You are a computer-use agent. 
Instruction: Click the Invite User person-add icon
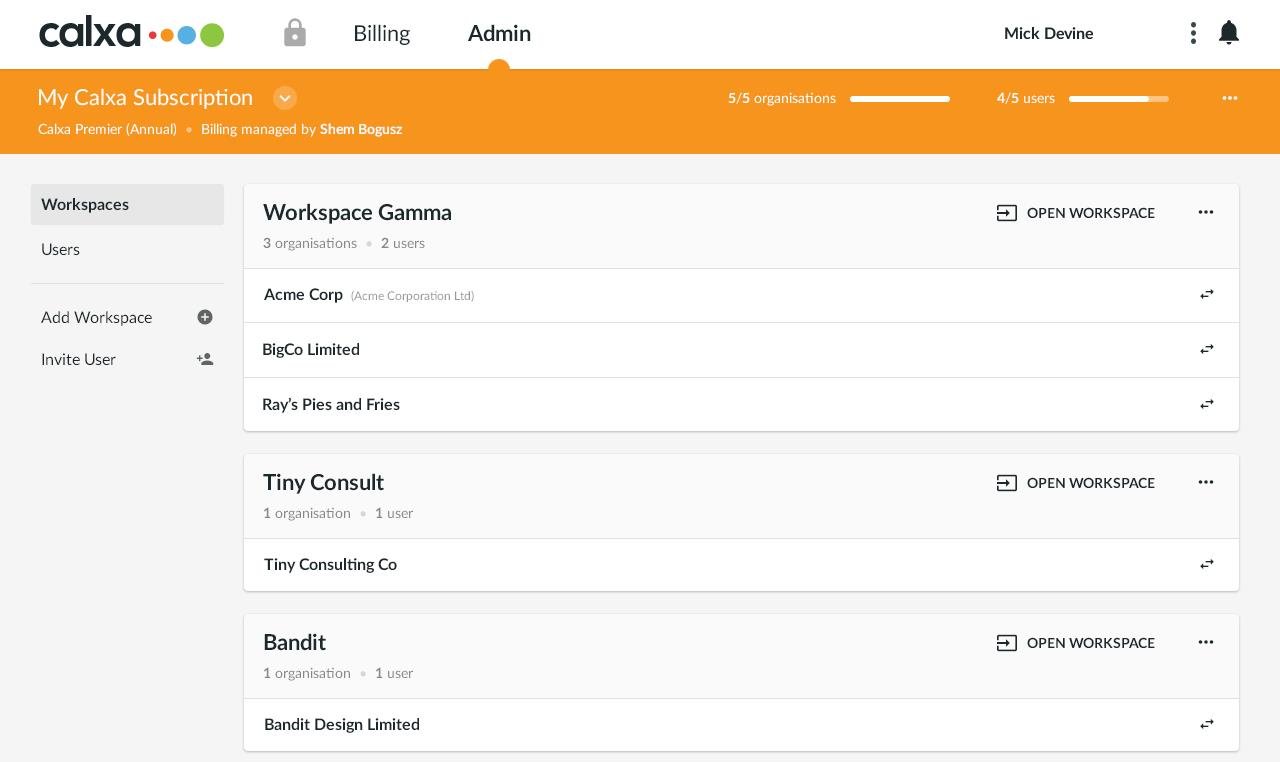tap(205, 359)
